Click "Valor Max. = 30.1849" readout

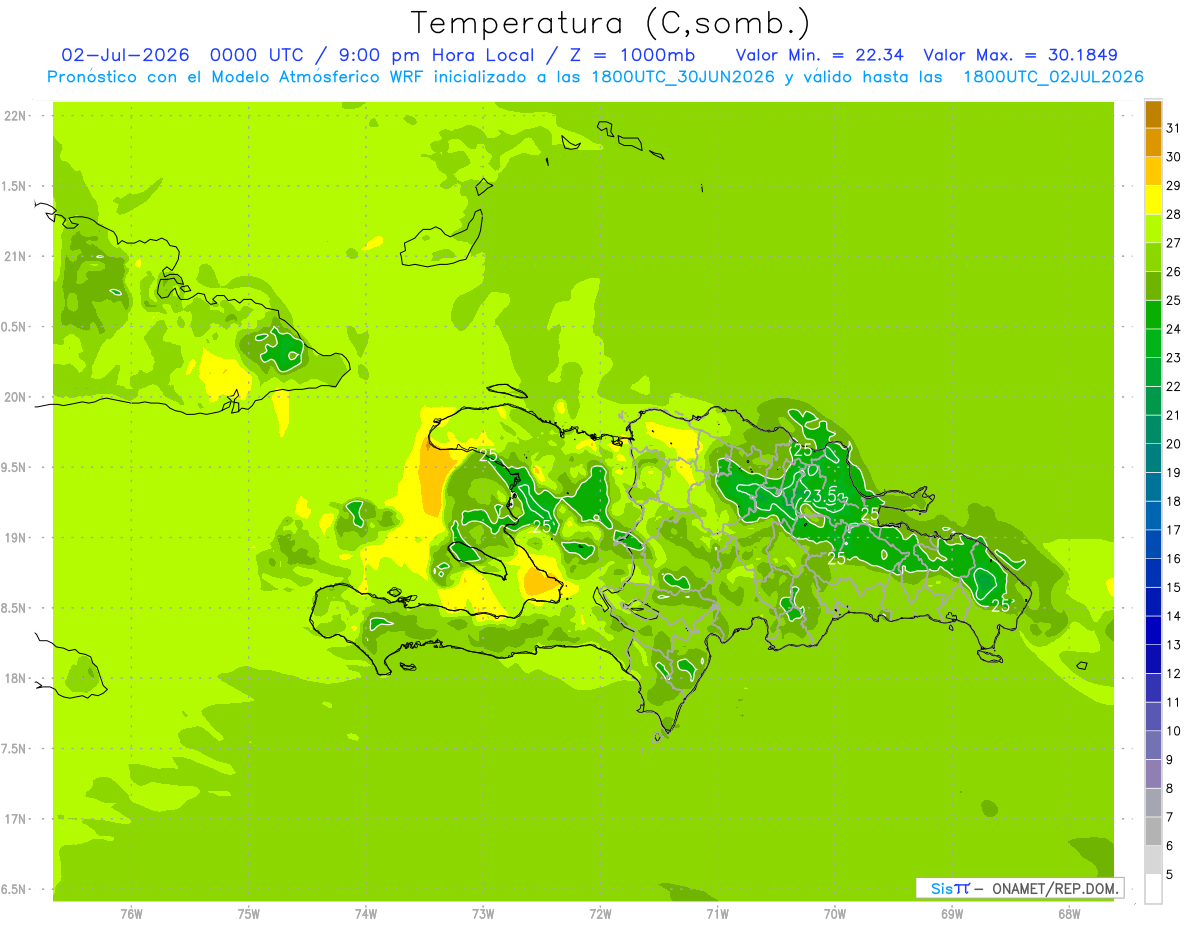click(x=1020, y=55)
